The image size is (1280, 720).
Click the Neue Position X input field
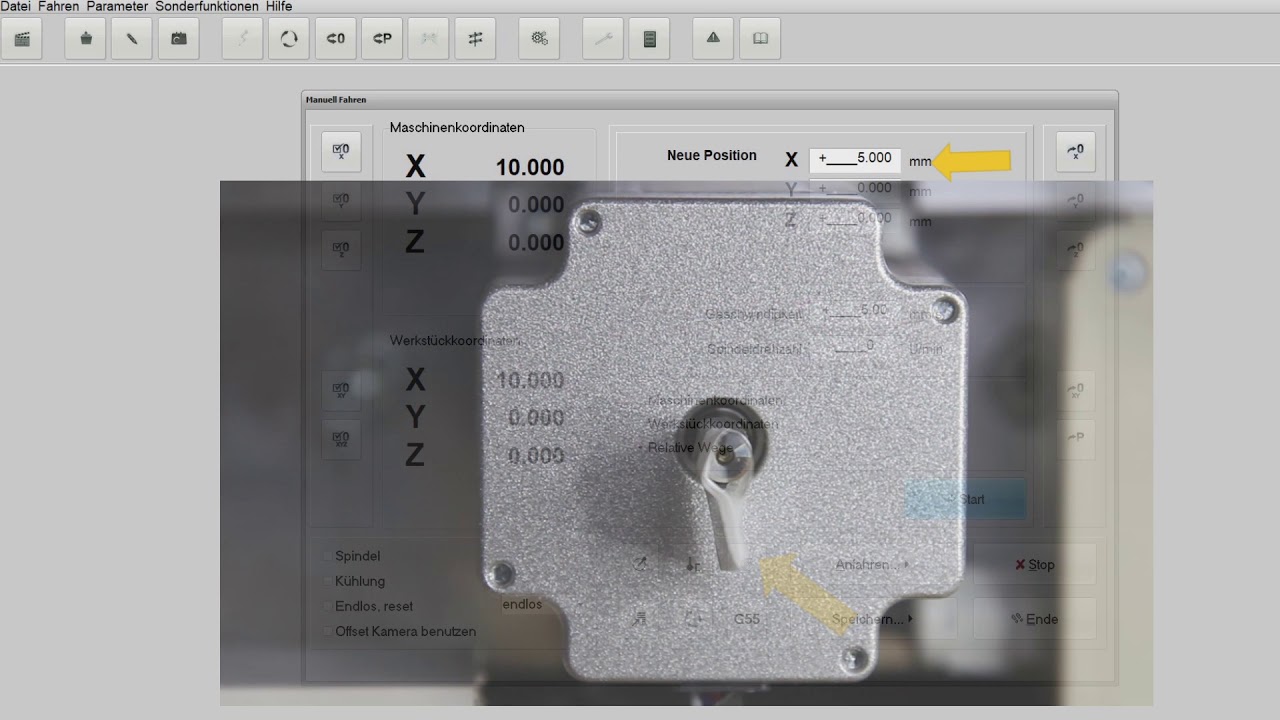click(855, 158)
